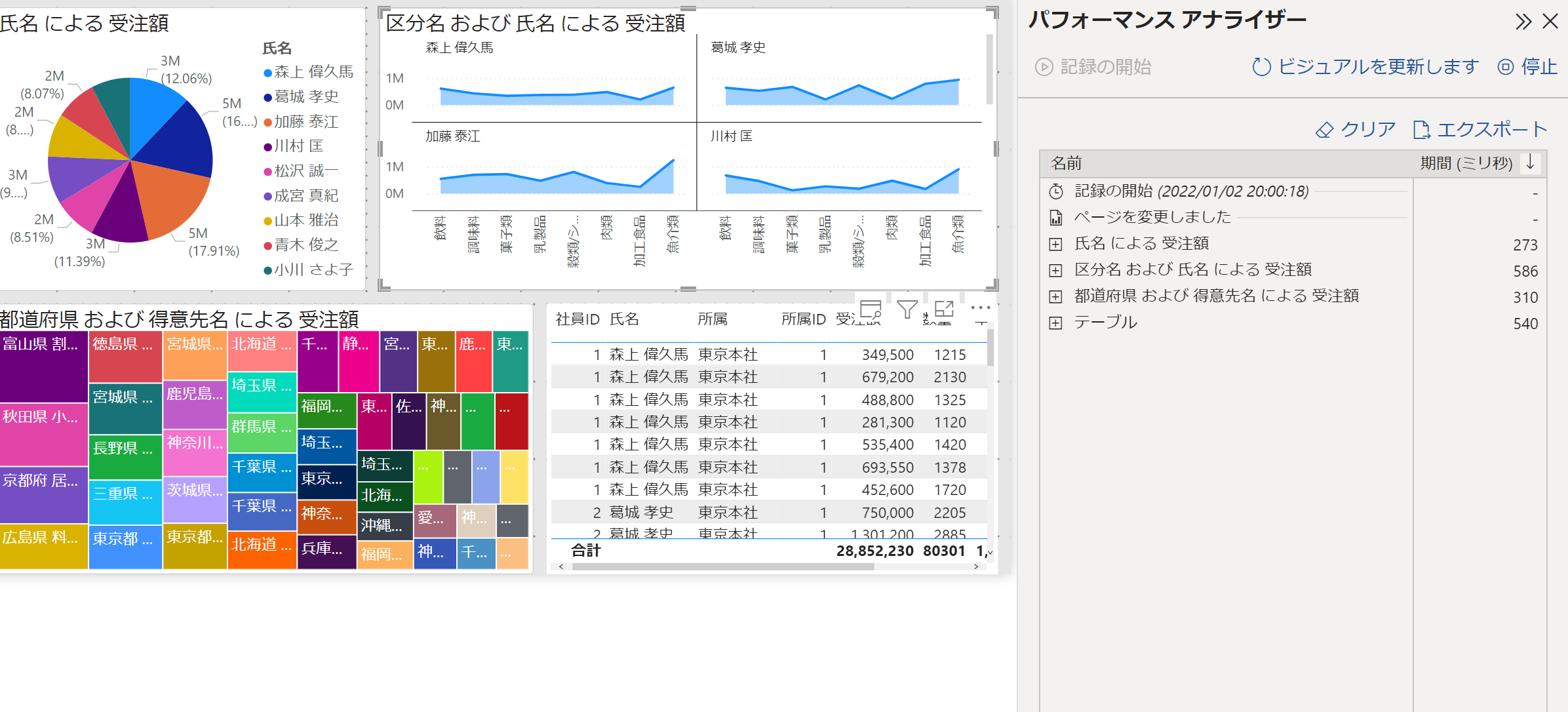1568x712 pixels.
Task: Expand the テーブル entry in results
Action: click(1055, 323)
